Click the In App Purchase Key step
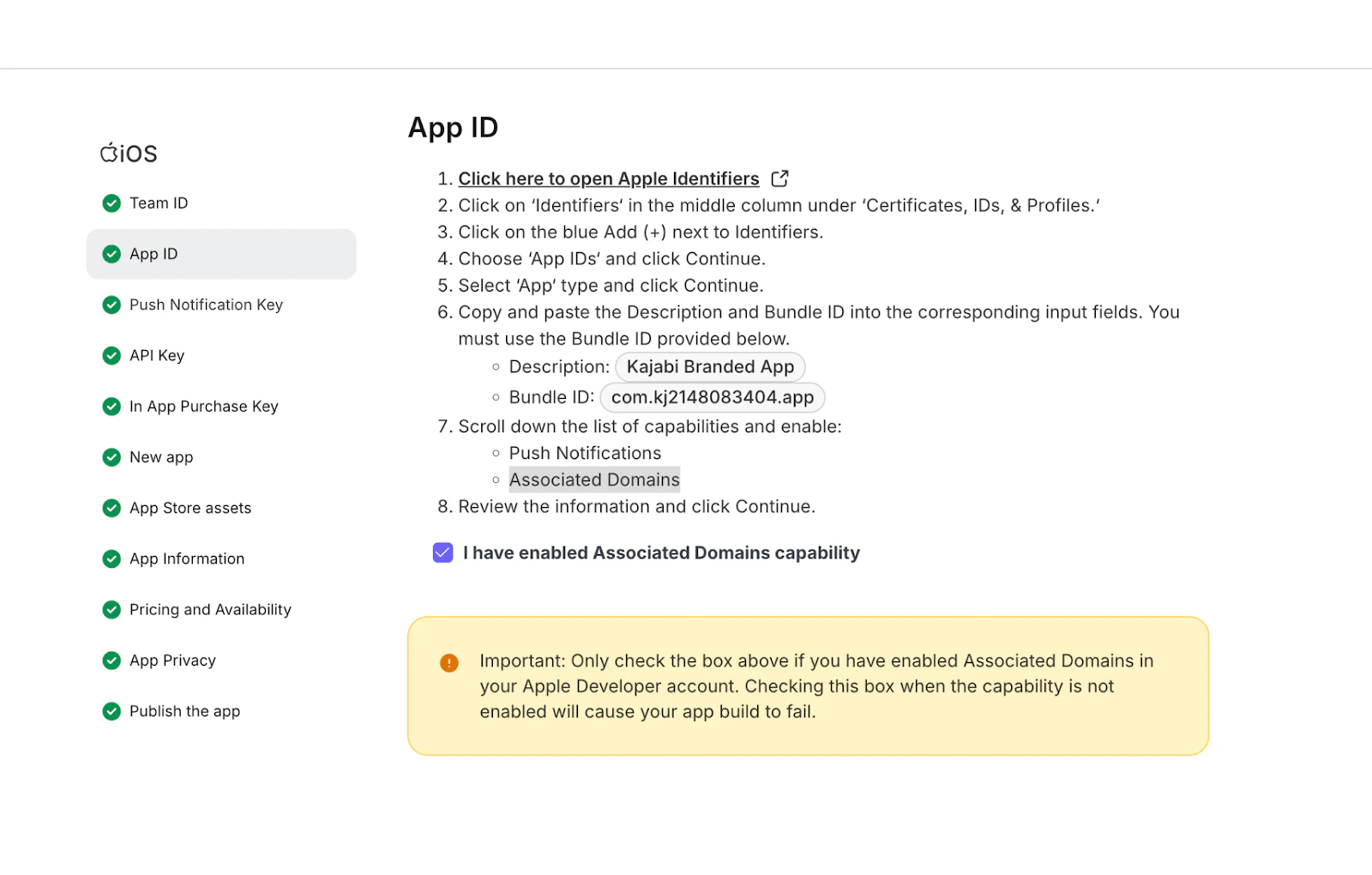 (203, 406)
